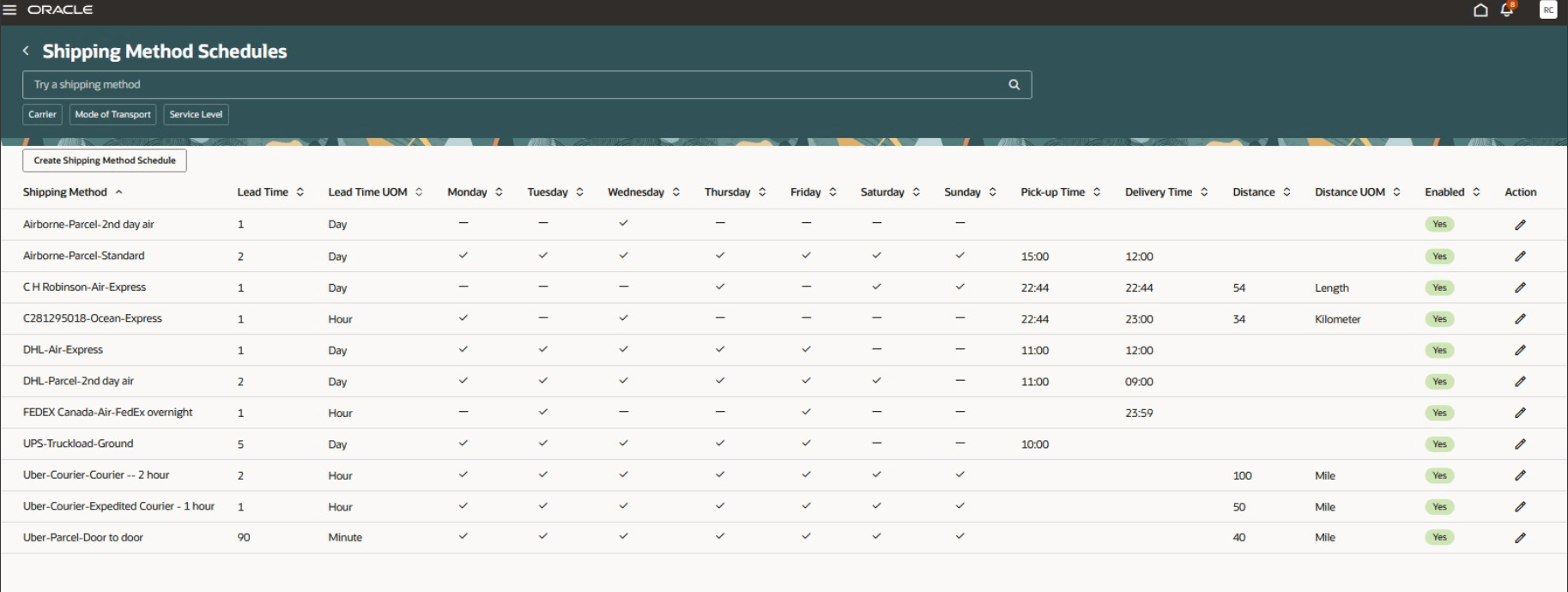Select the DHL-Air-Express row name
Image resolution: width=1568 pixels, height=592 pixels.
point(63,350)
